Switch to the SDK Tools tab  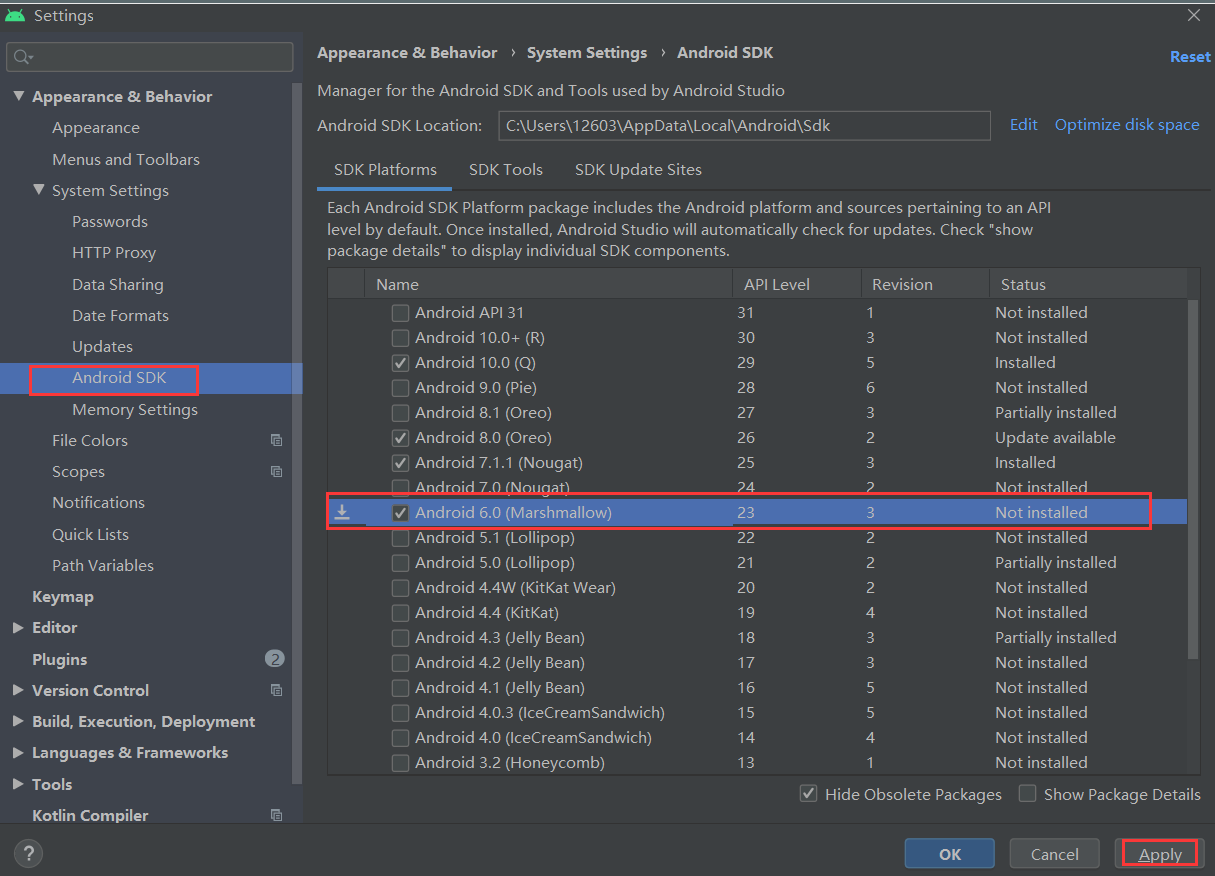point(506,170)
